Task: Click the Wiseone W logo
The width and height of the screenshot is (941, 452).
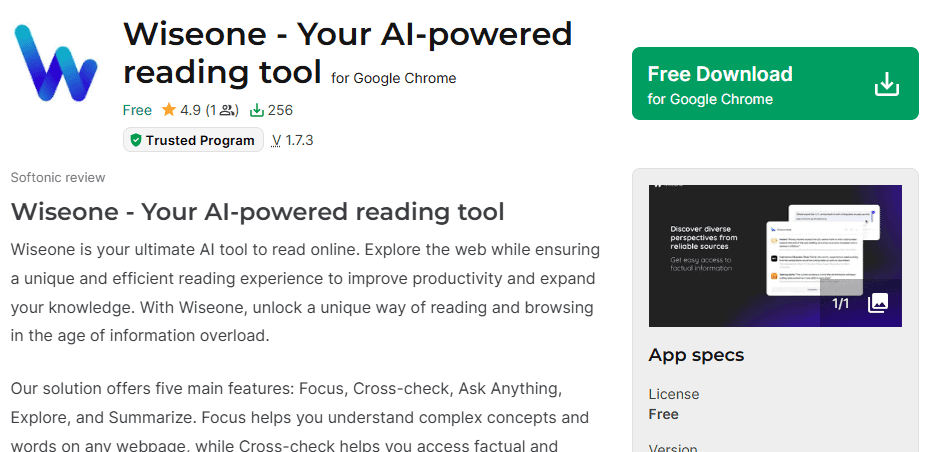Action: pyautogui.click(x=55, y=62)
